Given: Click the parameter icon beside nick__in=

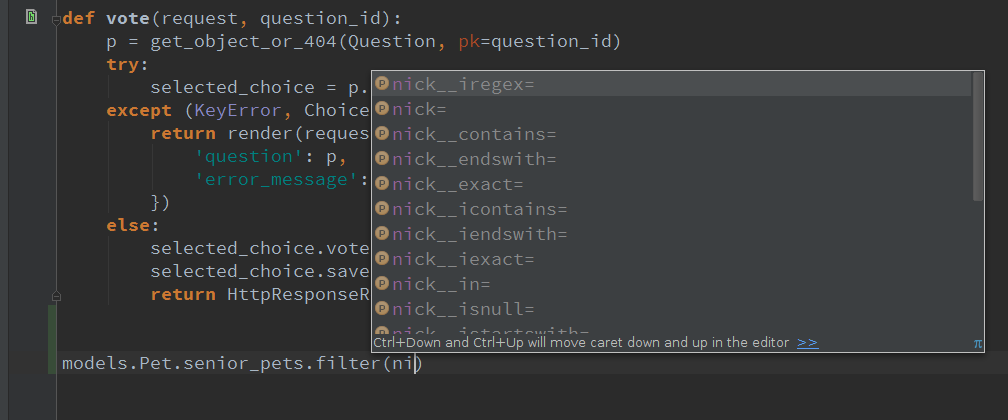Looking at the screenshot, I should point(382,284).
